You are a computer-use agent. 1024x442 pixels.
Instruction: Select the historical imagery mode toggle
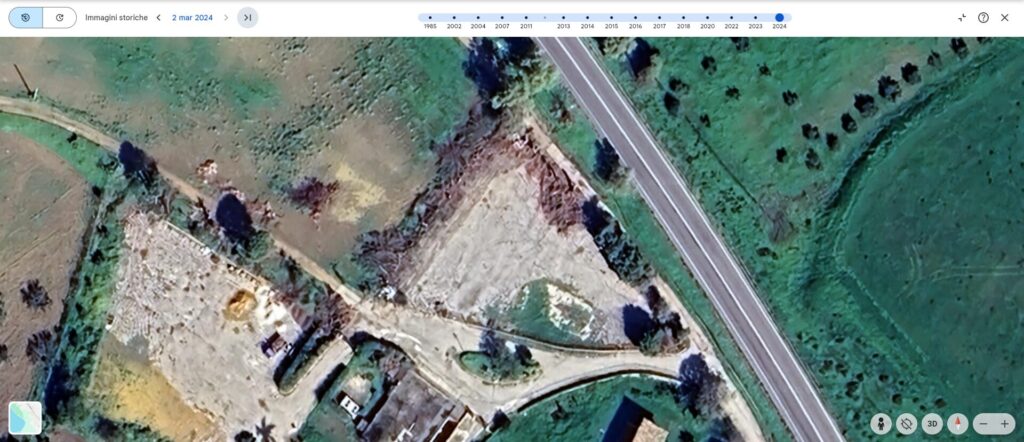[x=26, y=18]
